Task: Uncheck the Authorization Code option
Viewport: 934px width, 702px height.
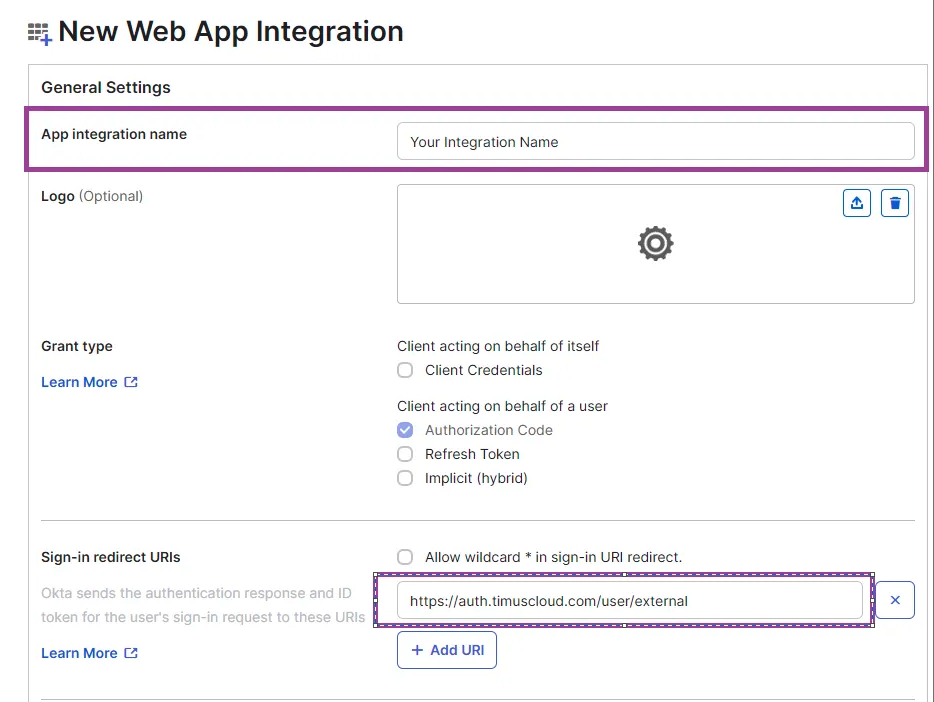Action: coord(405,430)
